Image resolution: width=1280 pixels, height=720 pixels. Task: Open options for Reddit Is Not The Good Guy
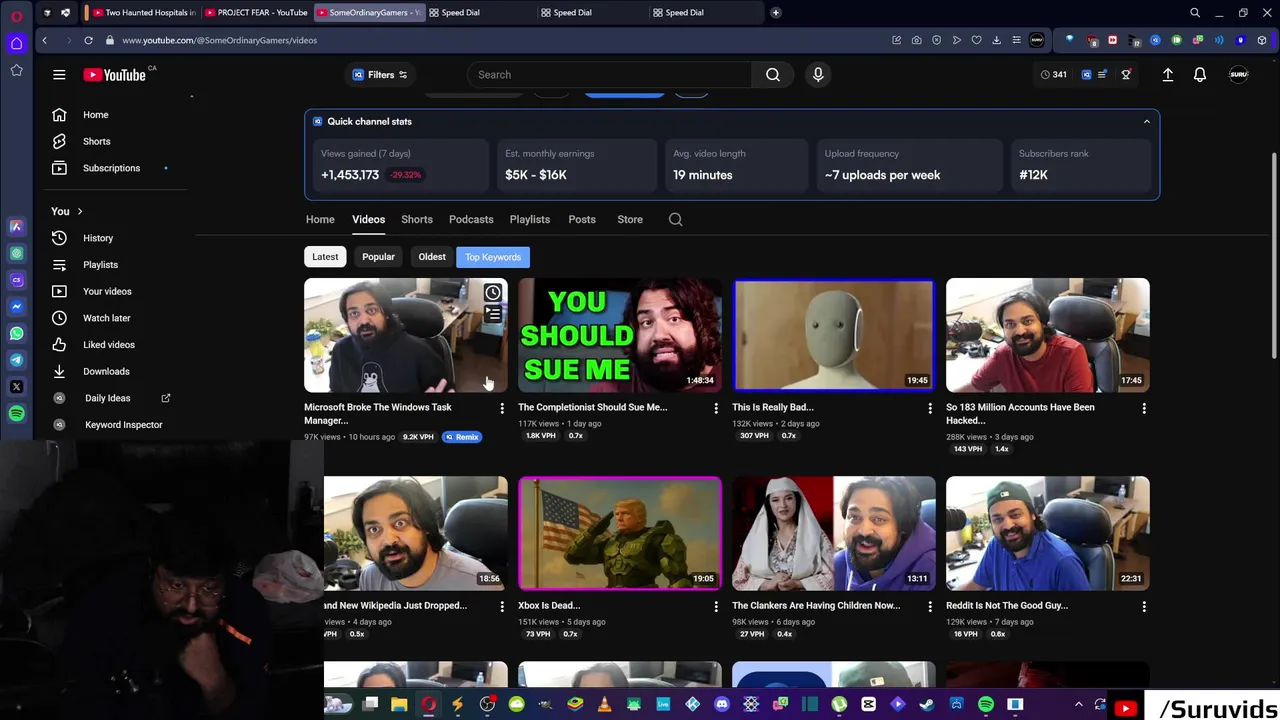[x=1144, y=606]
